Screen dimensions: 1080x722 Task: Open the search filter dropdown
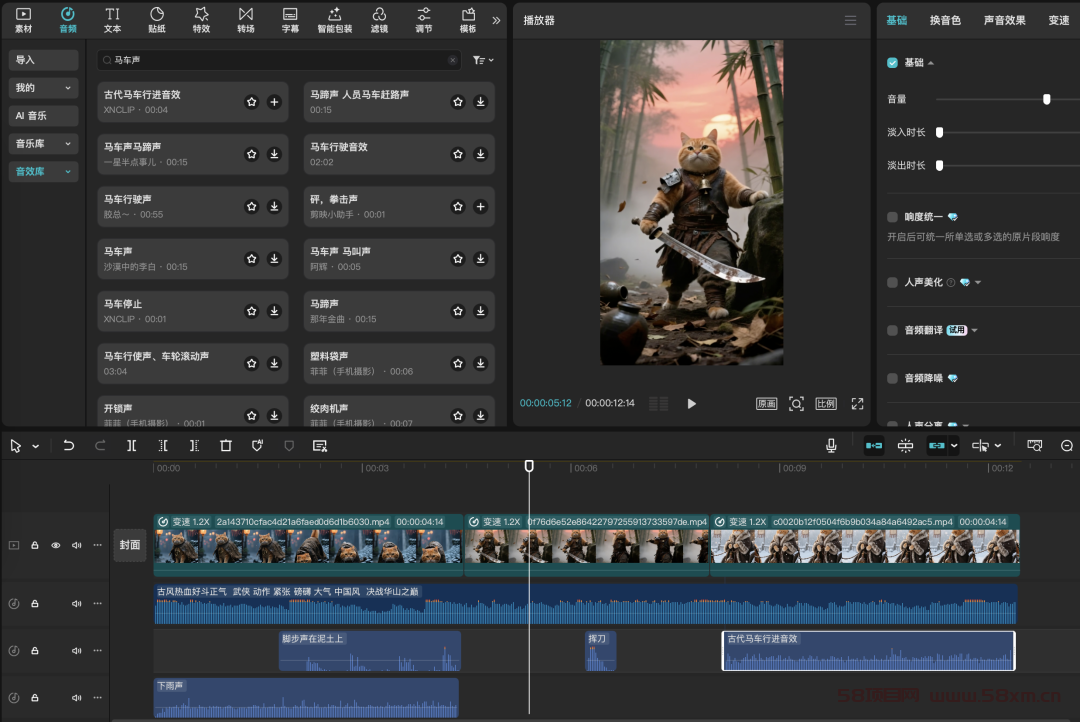tap(484, 60)
